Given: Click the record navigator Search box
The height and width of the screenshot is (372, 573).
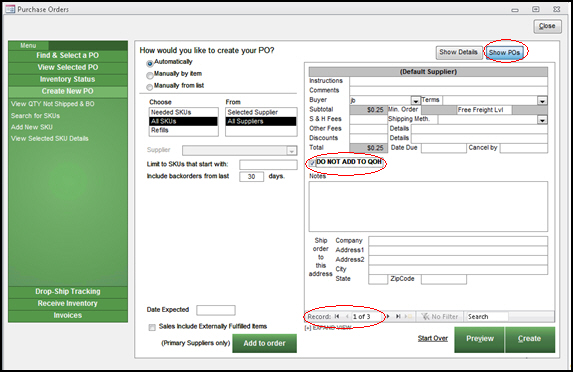Looking at the screenshot, I should coord(487,317).
